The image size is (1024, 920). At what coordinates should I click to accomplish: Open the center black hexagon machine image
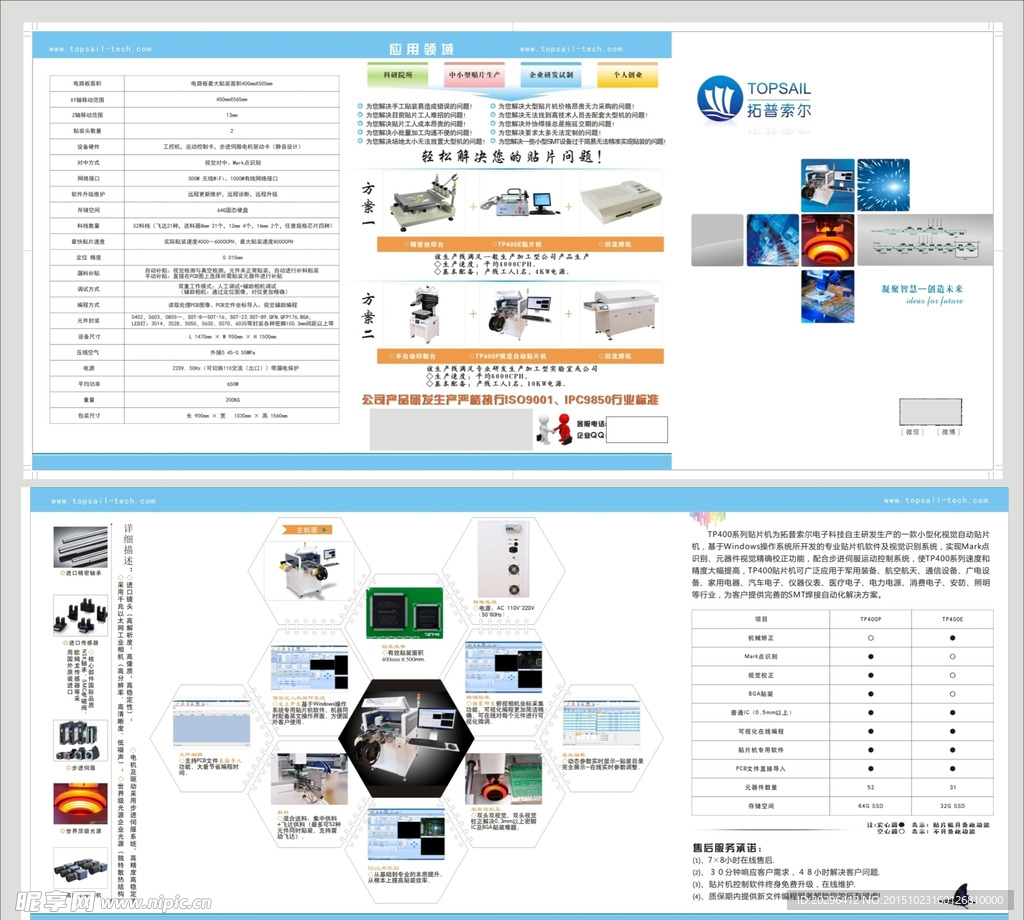point(406,738)
